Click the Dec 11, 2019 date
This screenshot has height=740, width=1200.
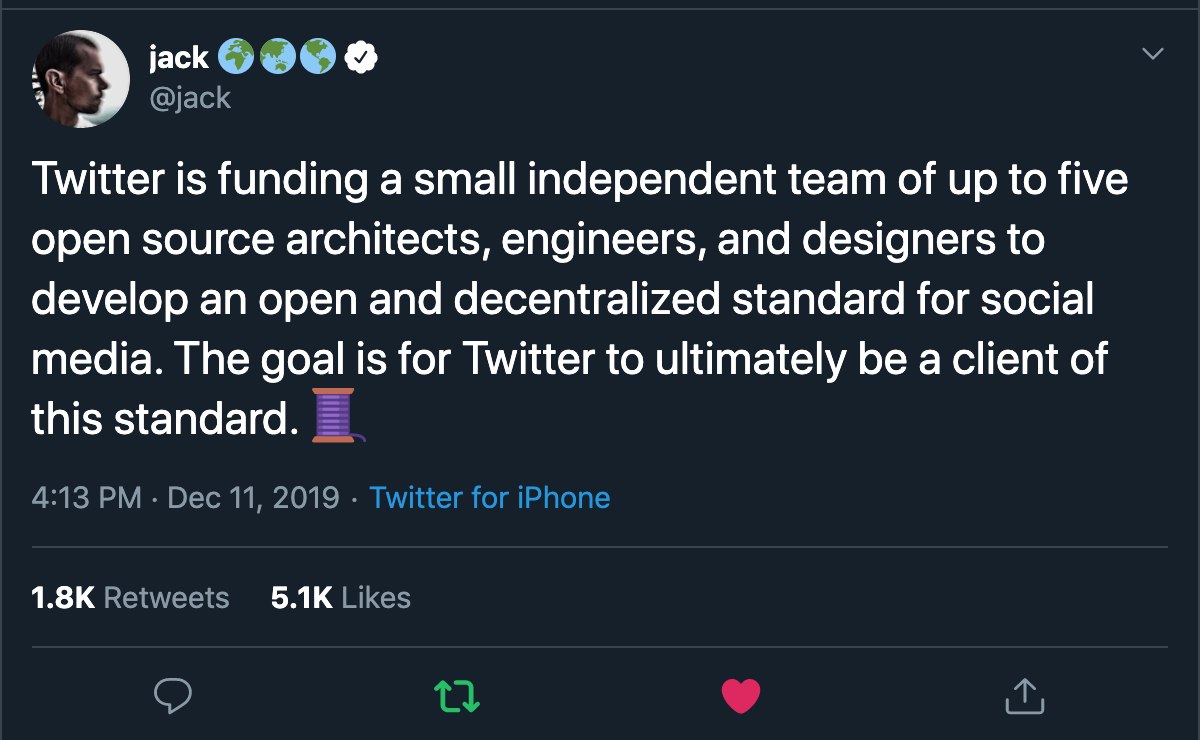coord(253,497)
